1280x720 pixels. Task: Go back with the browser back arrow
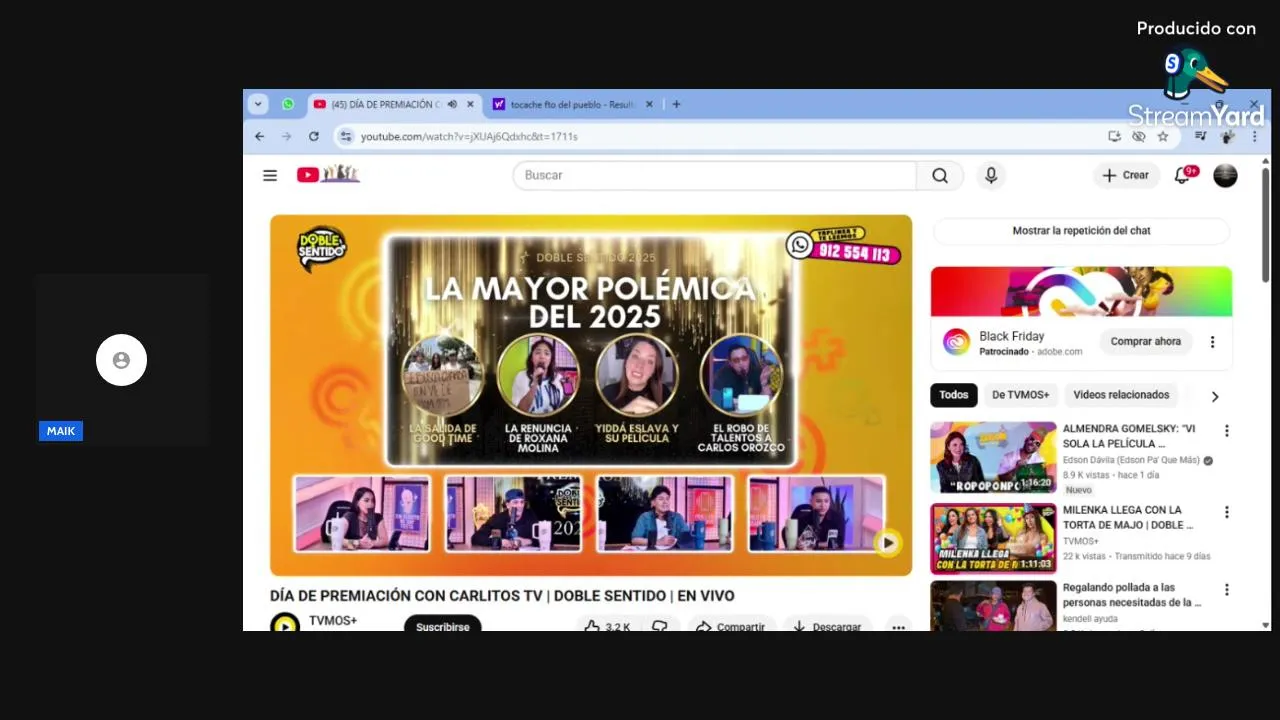pos(260,136)
